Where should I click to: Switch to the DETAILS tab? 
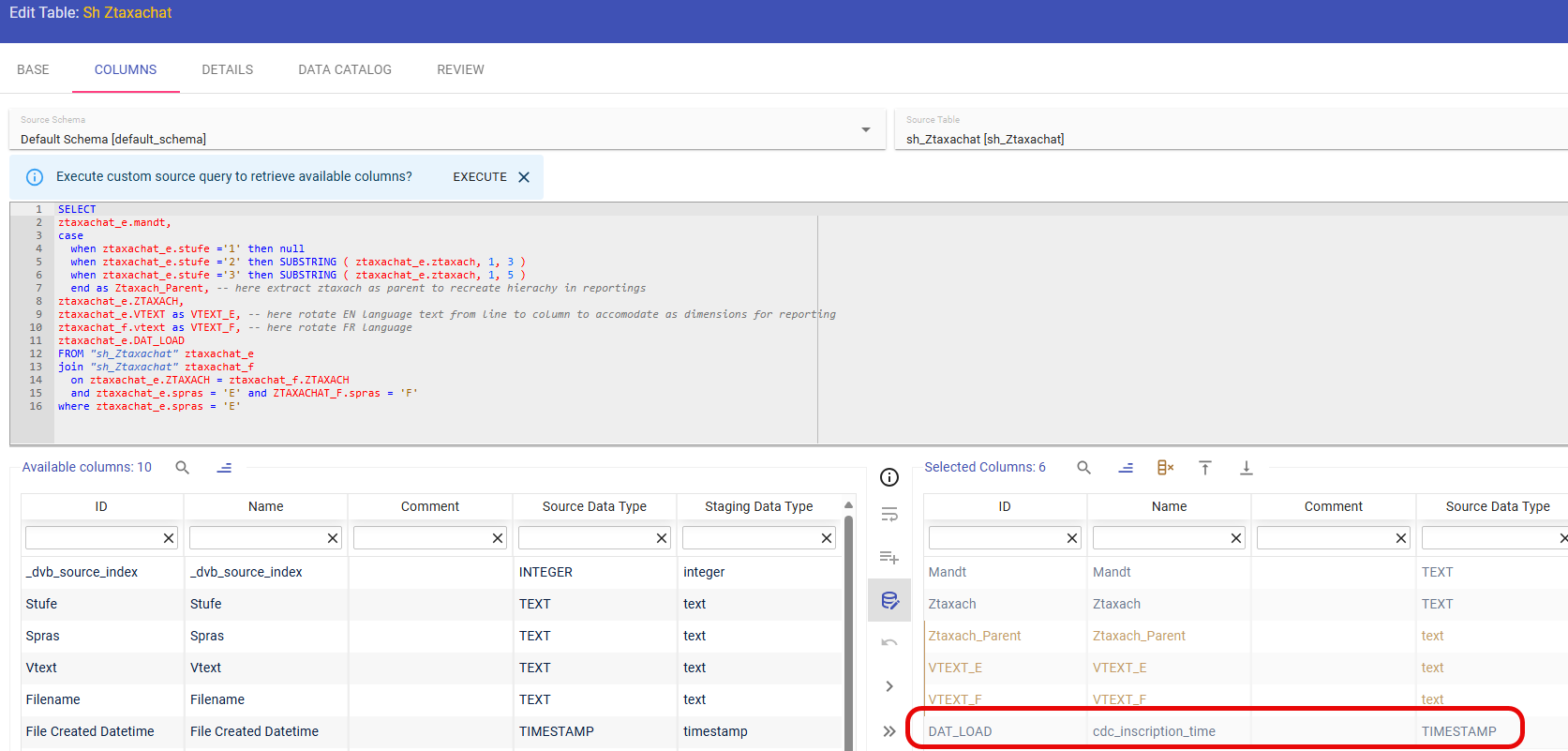(x=227, y=69)
